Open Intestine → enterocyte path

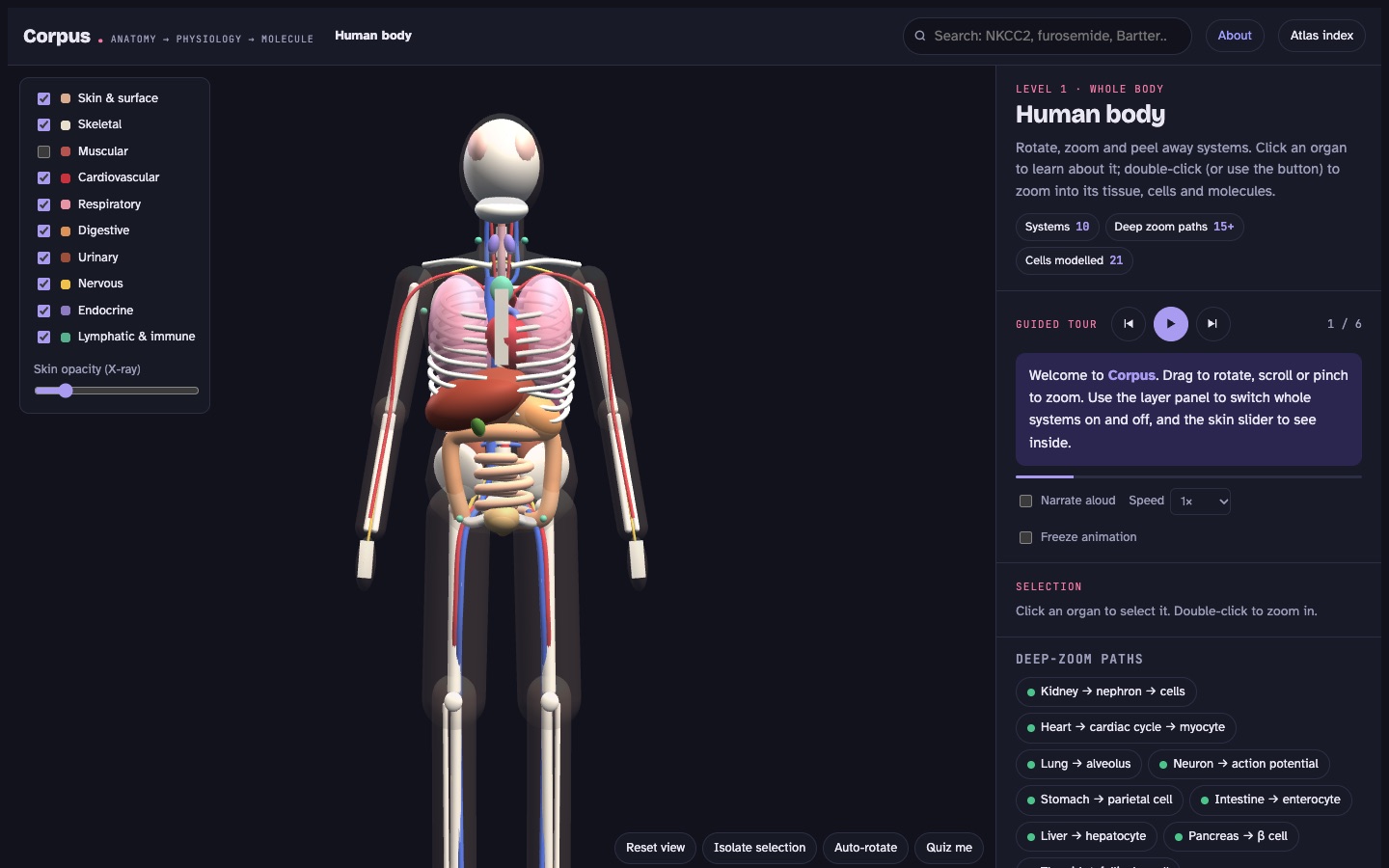tap(1270, 800)
